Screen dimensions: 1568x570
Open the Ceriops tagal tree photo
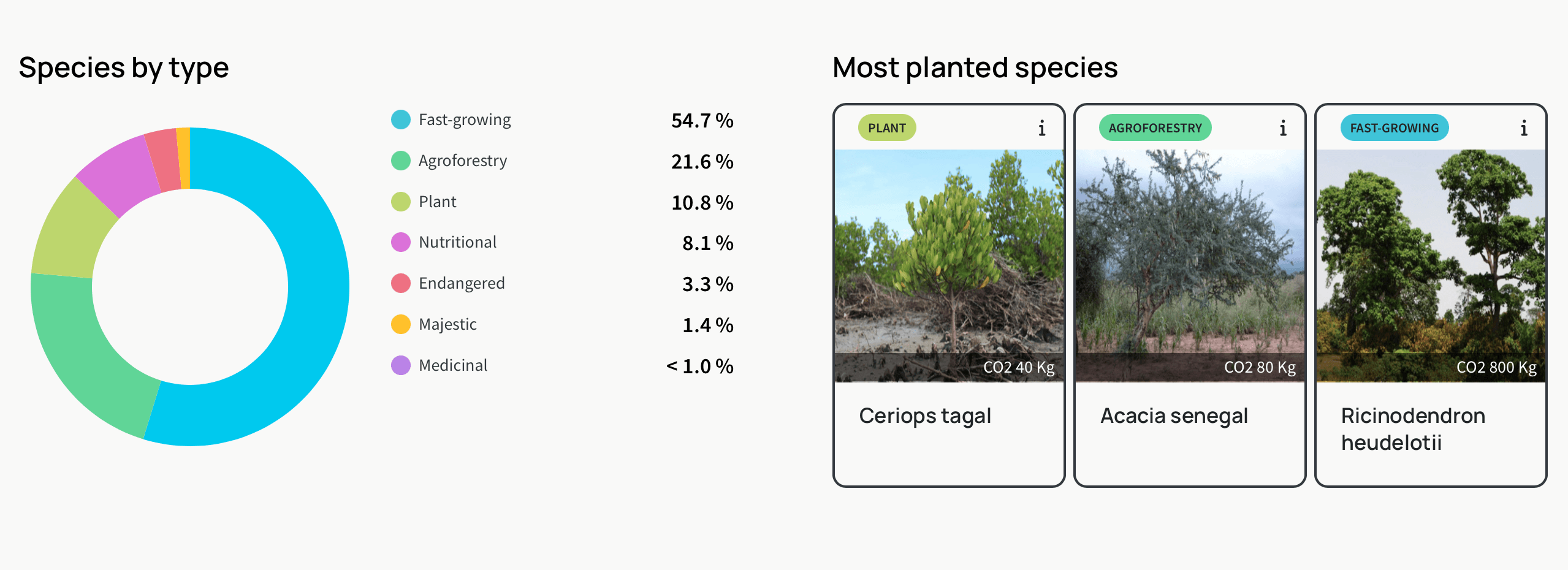point(949,266)
